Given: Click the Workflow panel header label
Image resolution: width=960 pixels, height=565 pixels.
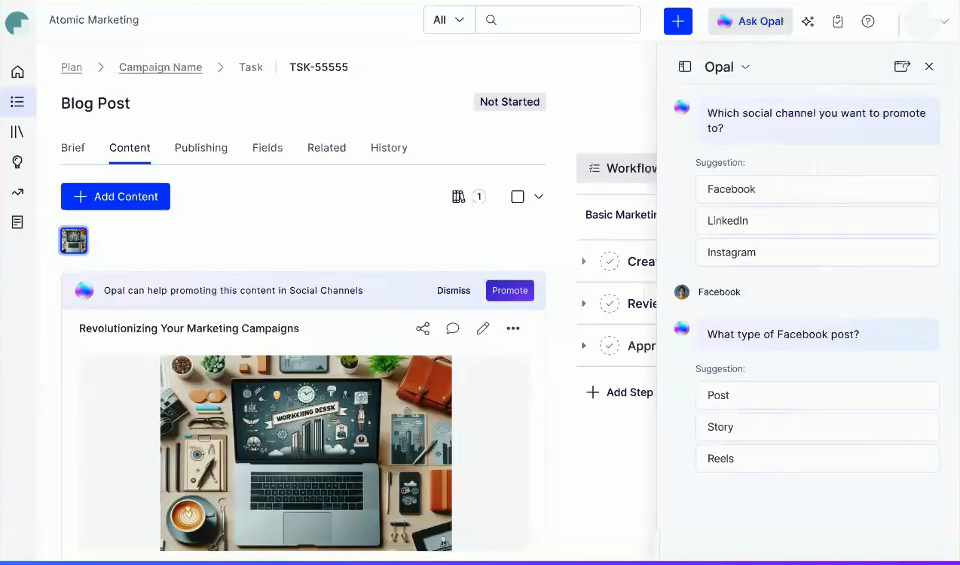Looking at the screenshot, I should coord(631,168).
